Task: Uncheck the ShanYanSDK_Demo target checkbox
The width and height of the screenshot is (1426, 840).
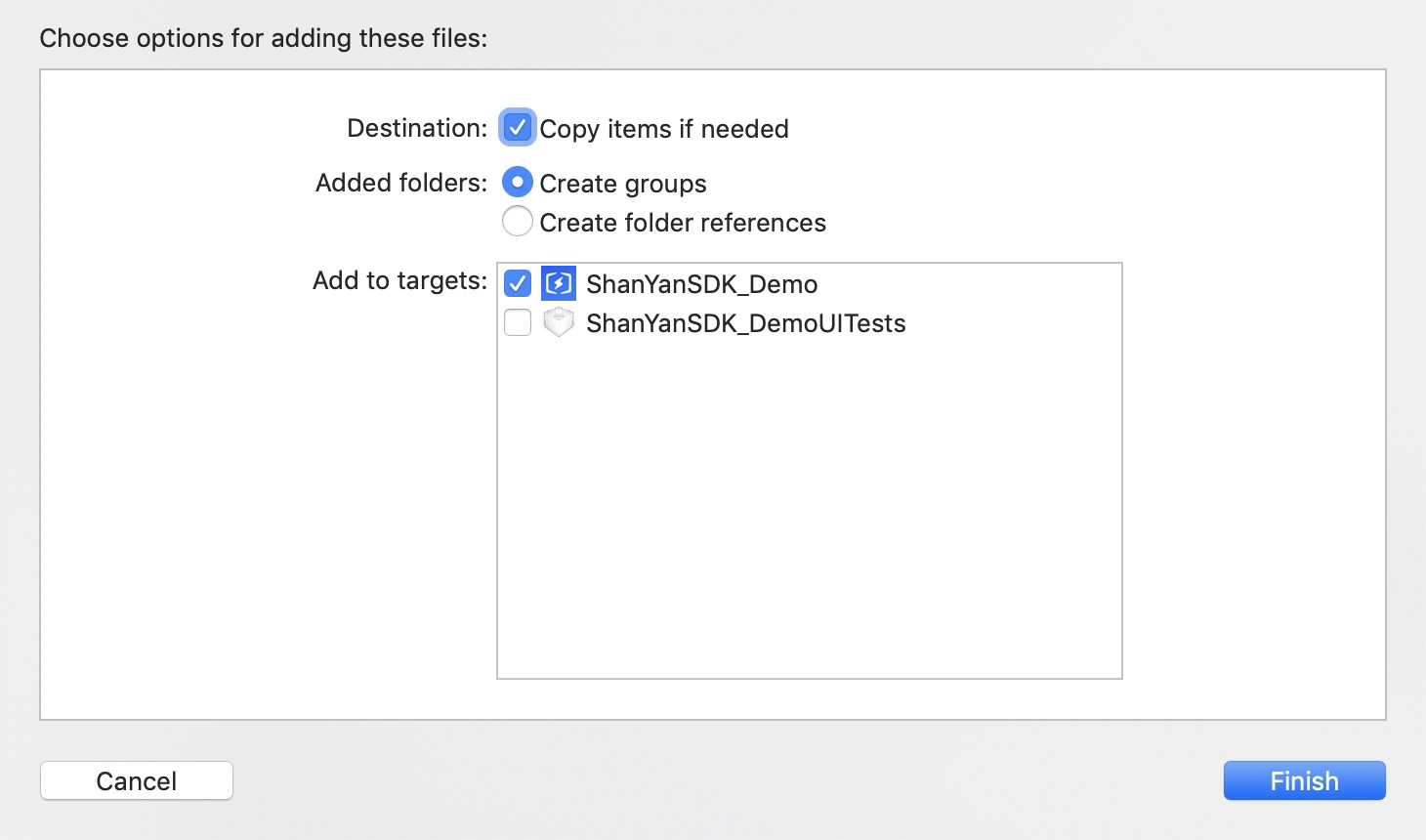Action: [x=518, y=284]
